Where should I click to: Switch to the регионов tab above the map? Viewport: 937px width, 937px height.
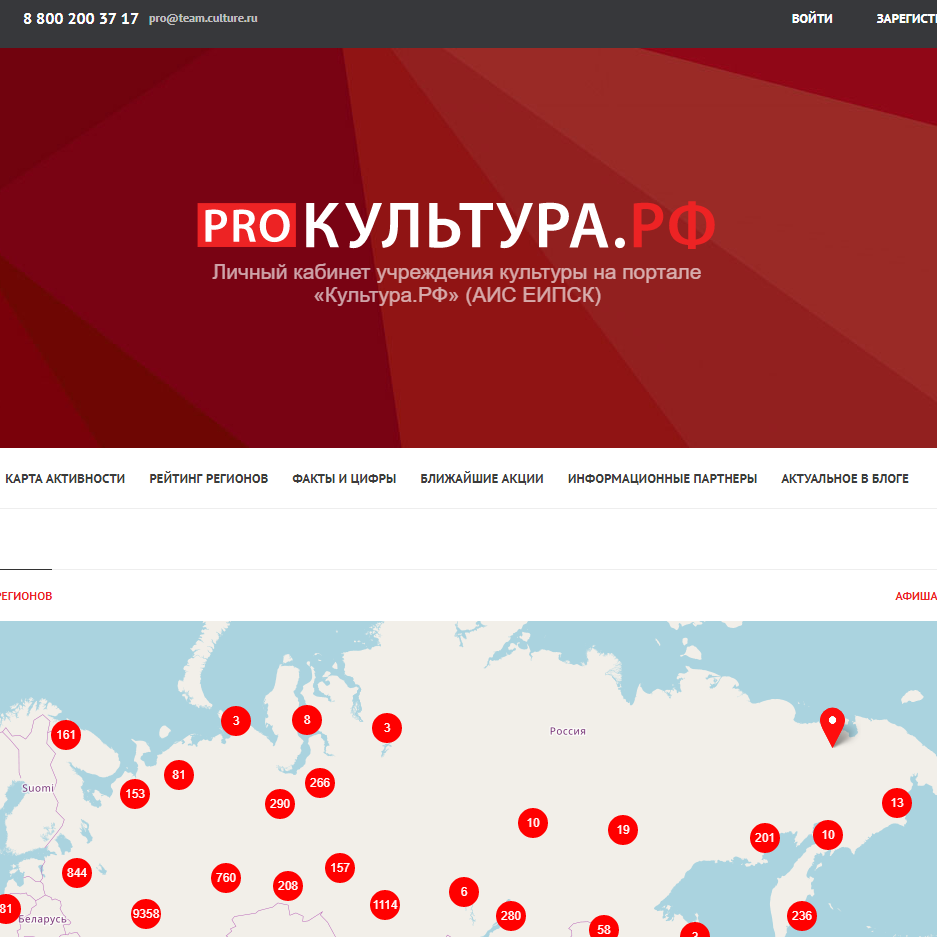tap(26, 596)
